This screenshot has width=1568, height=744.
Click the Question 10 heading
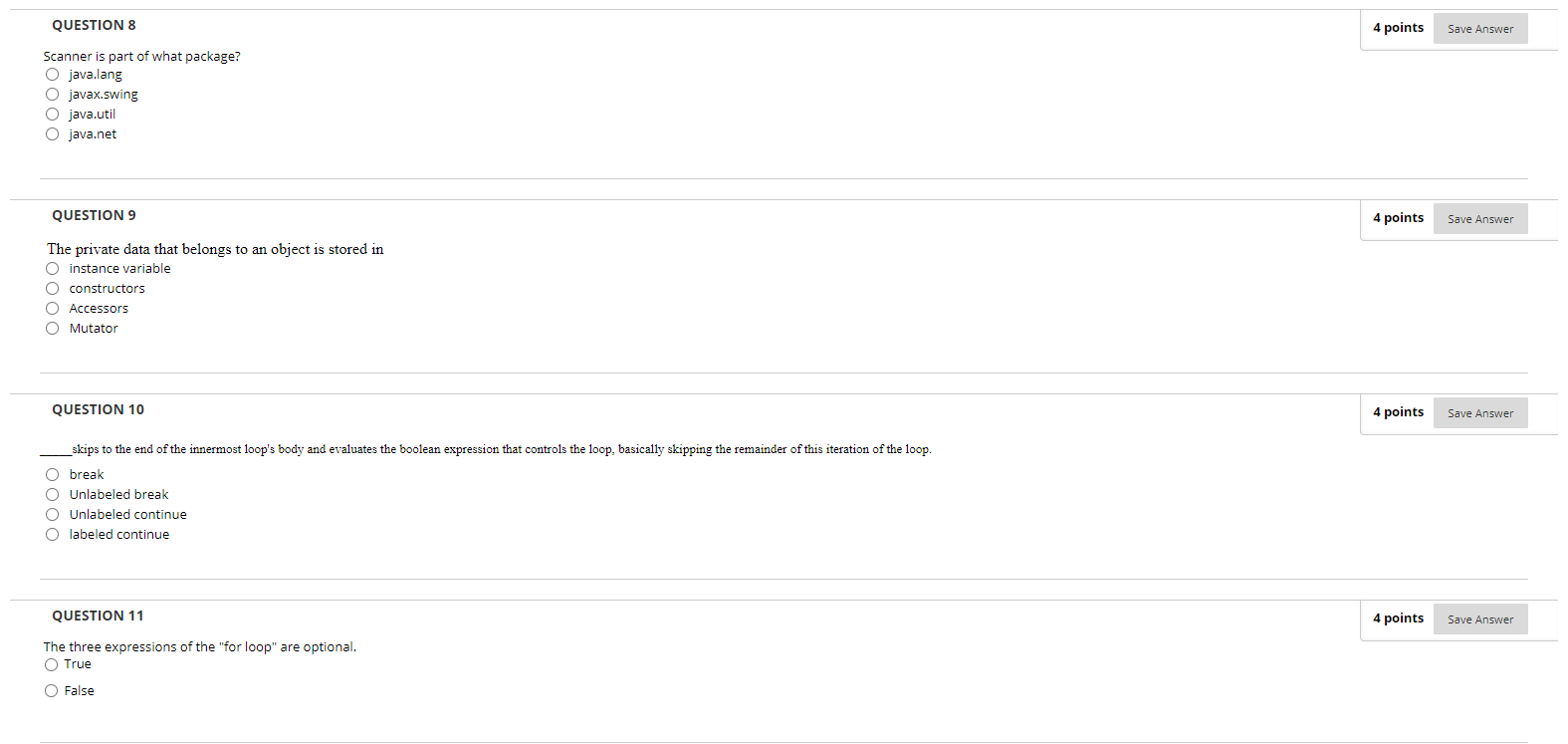(98, 409)
